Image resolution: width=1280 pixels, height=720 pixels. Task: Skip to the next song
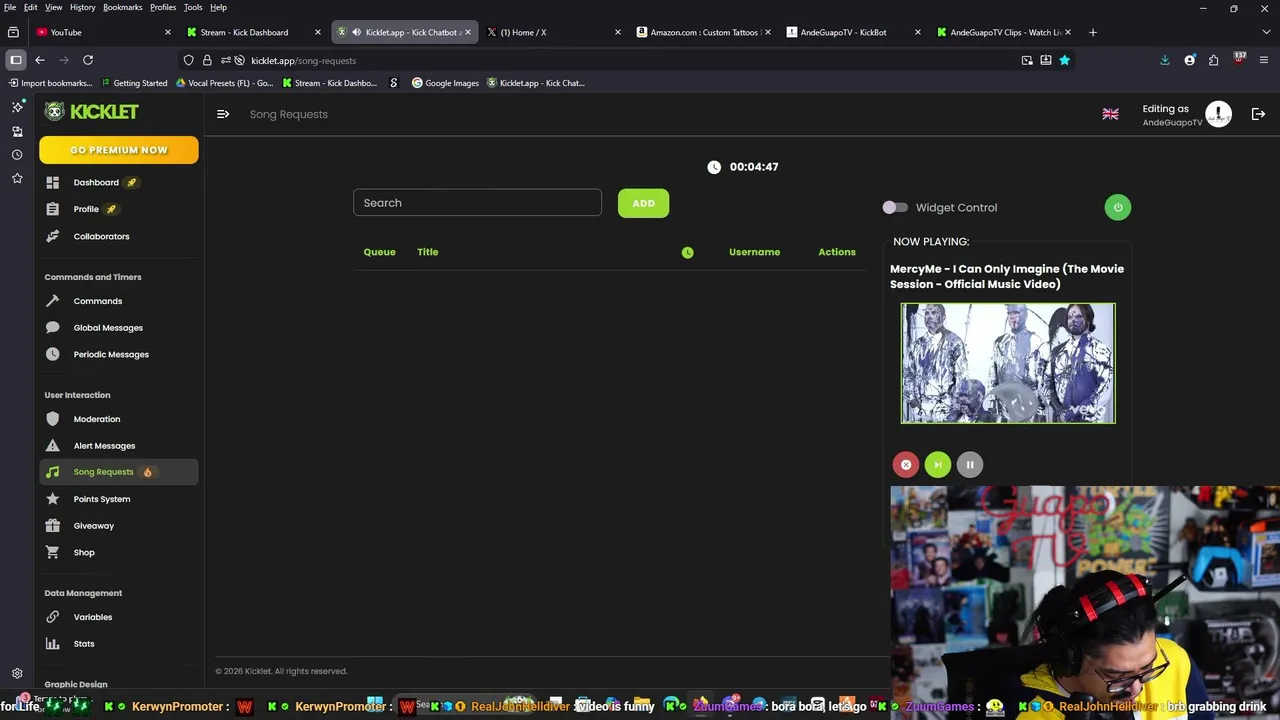938,464
